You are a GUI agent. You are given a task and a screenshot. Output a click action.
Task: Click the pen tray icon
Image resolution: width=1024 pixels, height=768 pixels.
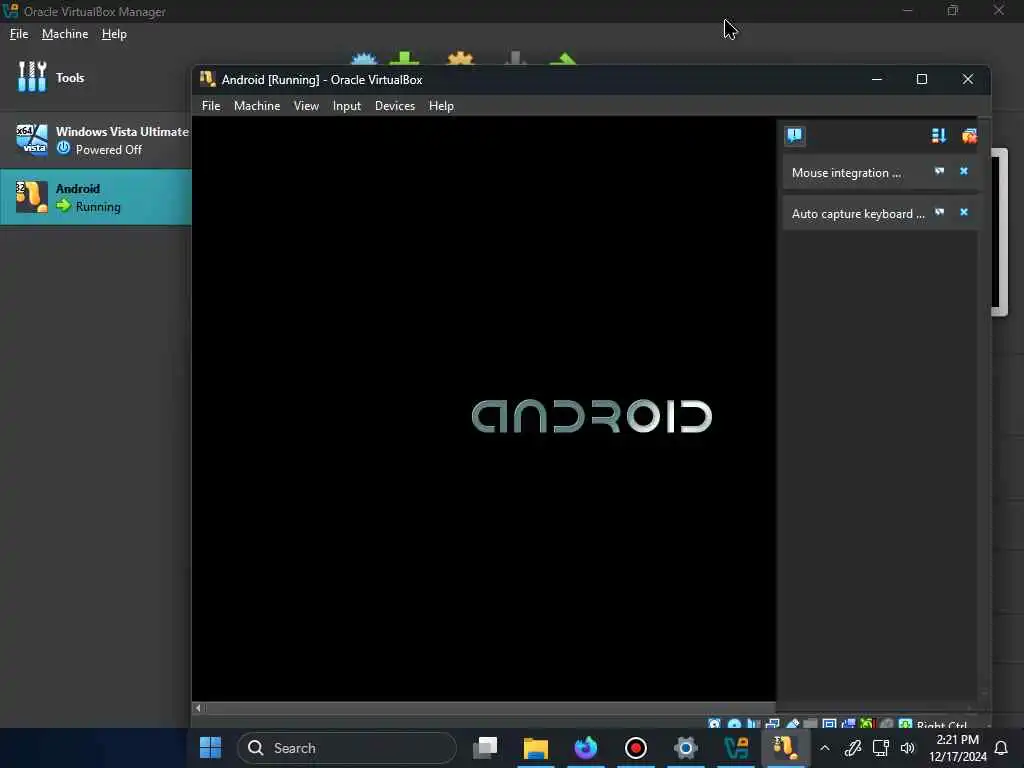coord(852,748)
